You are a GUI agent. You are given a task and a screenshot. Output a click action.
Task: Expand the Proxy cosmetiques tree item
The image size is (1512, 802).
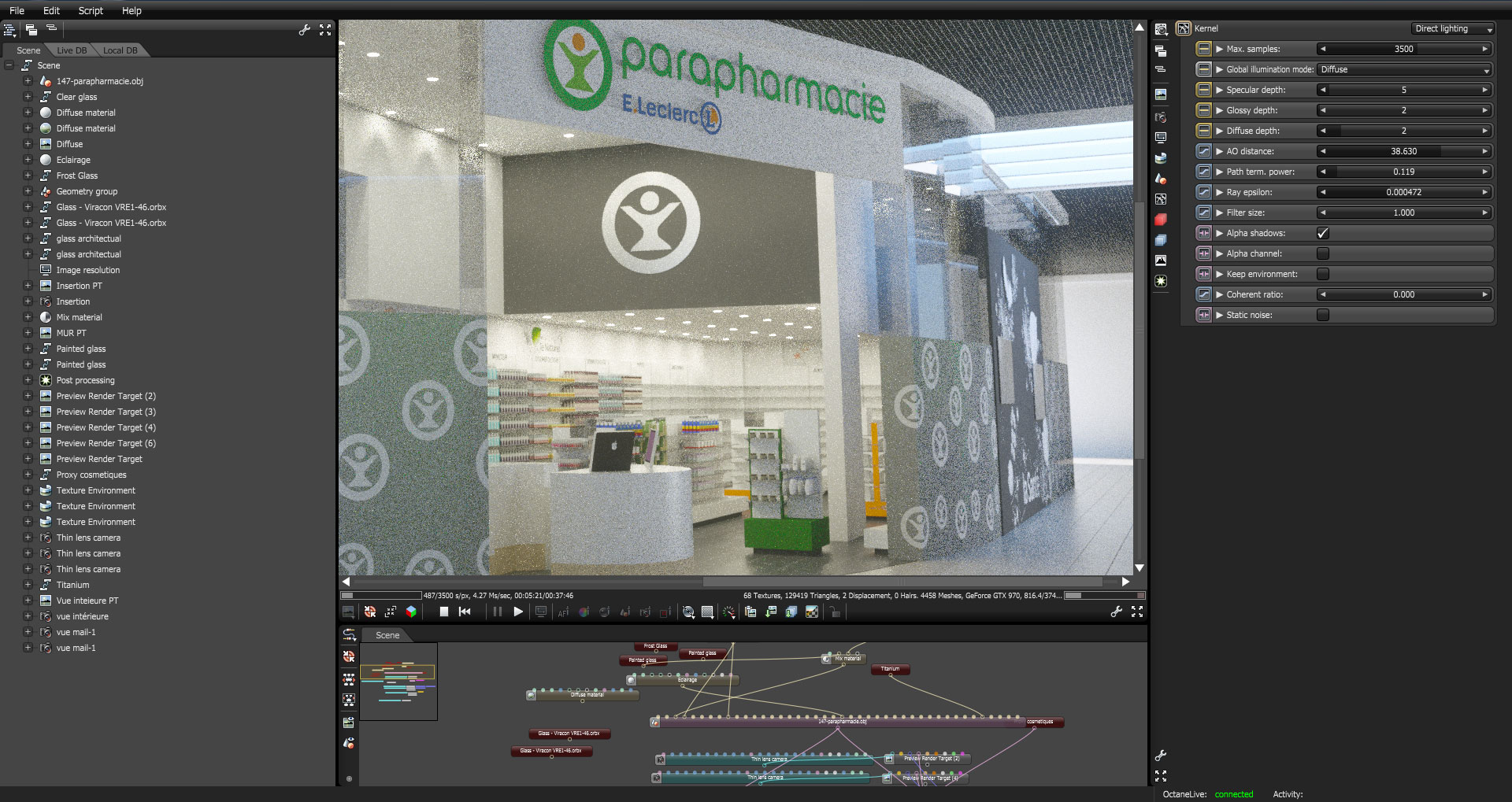point(28,475)
